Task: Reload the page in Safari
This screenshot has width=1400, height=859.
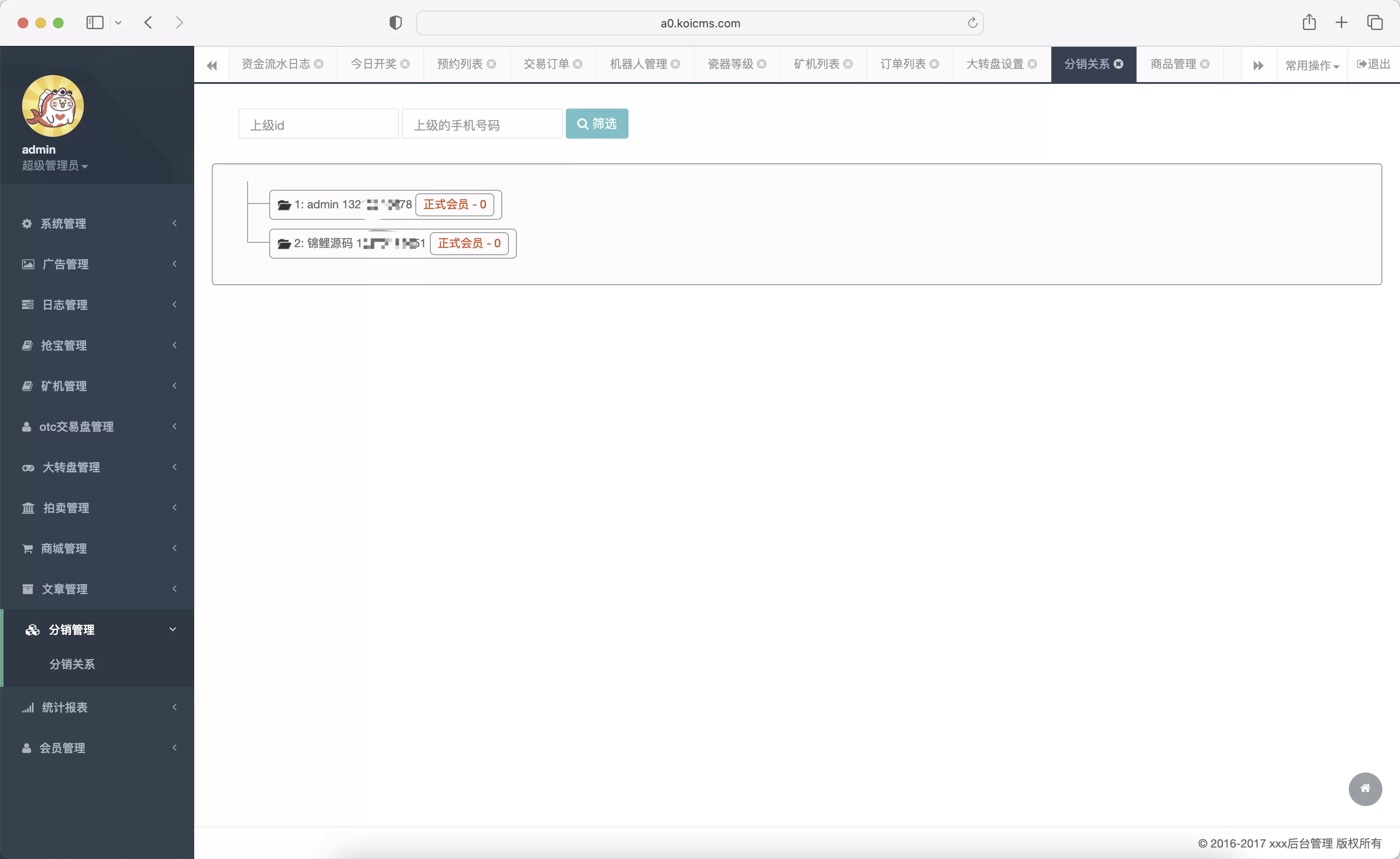Action: [972, 23]
